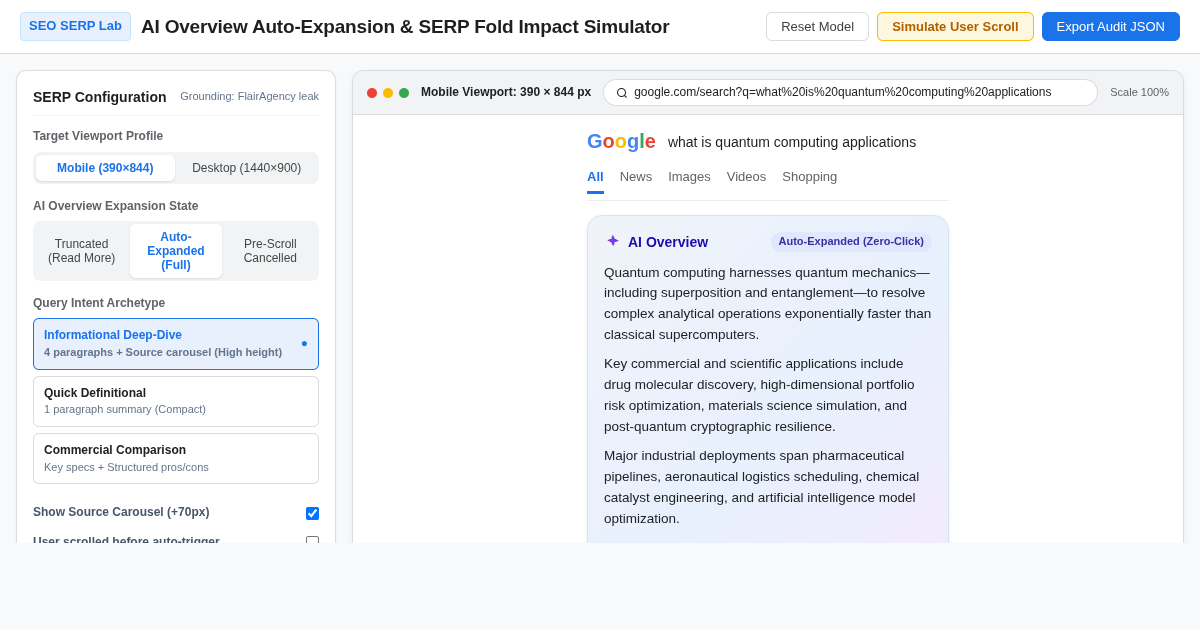Viewport: 1200px width, 630px height.
Task: Click the AI Overview sparkle icon
Action: tap(613, 241)
